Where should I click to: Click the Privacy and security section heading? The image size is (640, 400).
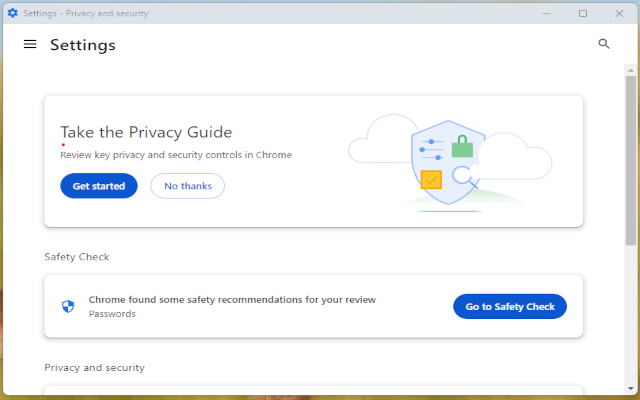pos(94,368)
